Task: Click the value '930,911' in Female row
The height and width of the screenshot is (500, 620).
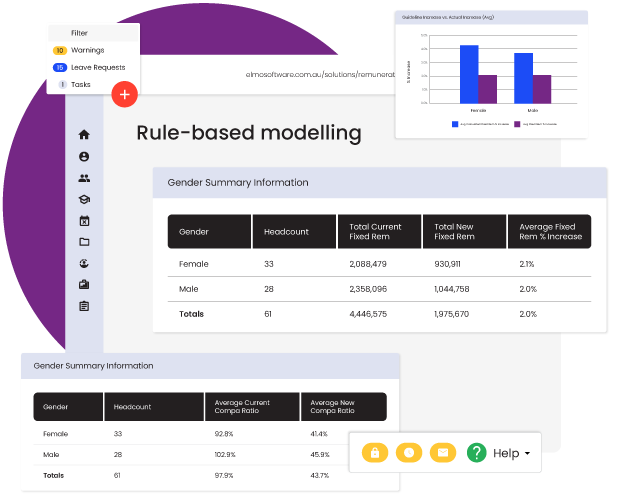Action: 447,264
